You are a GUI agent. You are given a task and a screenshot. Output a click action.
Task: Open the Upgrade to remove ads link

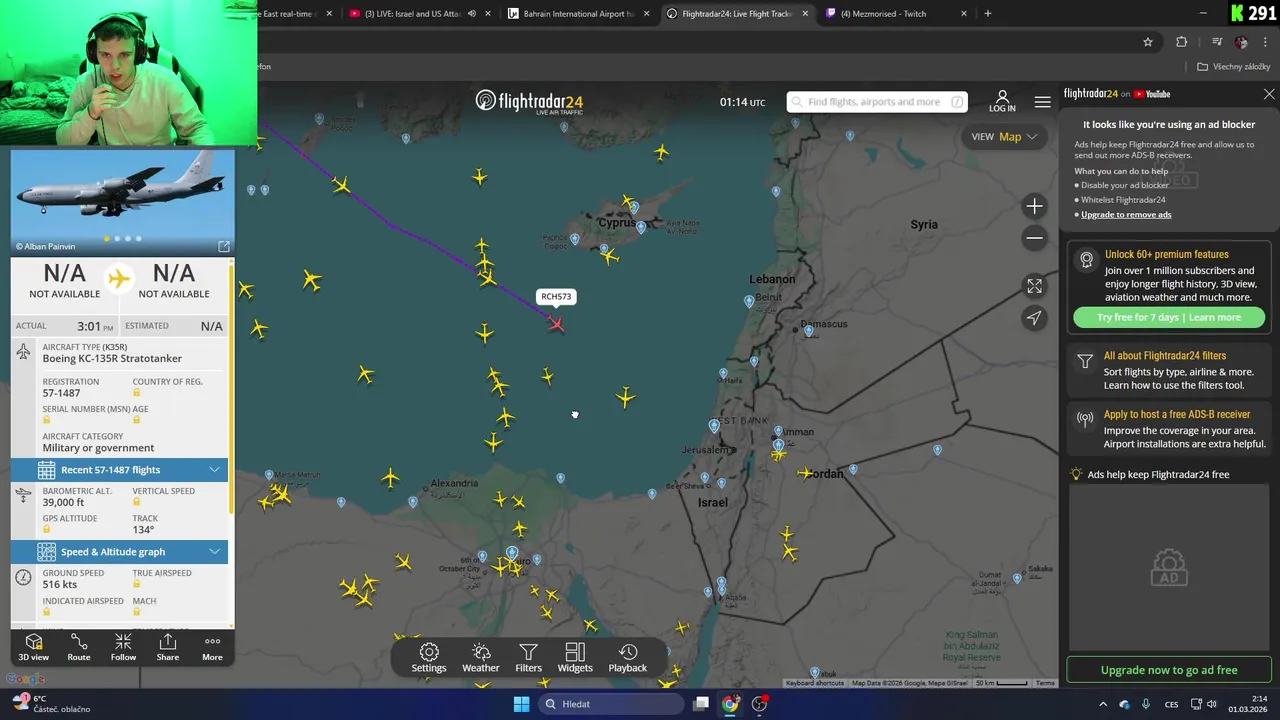tap(1126, 215)
